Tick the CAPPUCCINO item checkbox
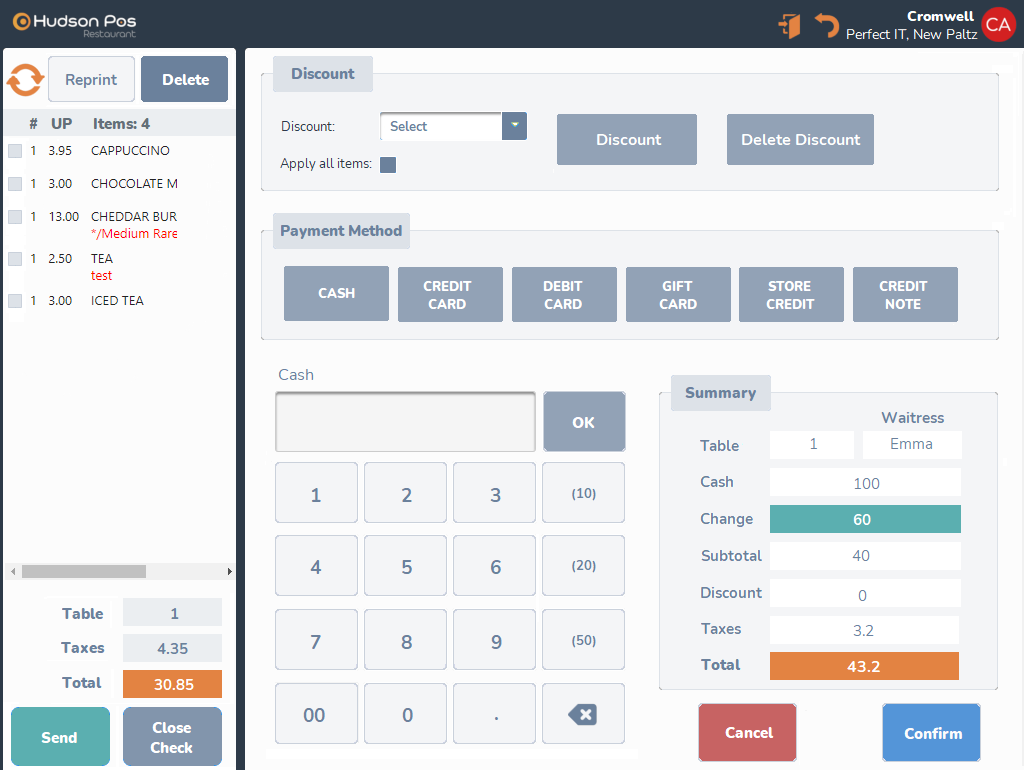Image resolution: width=1024 pixels, height=770 pixels. pos(15,151)
